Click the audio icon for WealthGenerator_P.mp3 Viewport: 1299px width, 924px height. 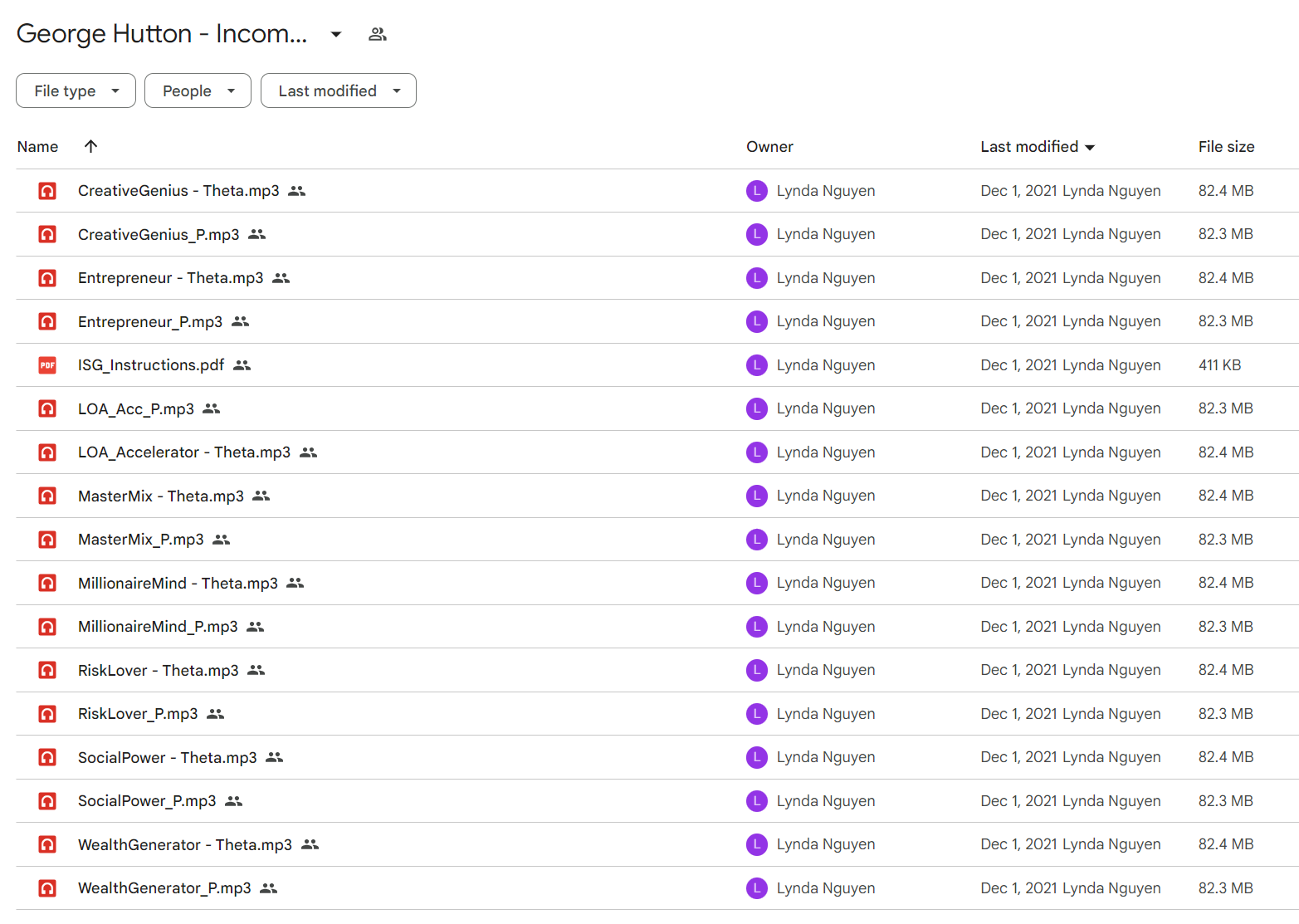pyautogui.click(x=47, y=888)
